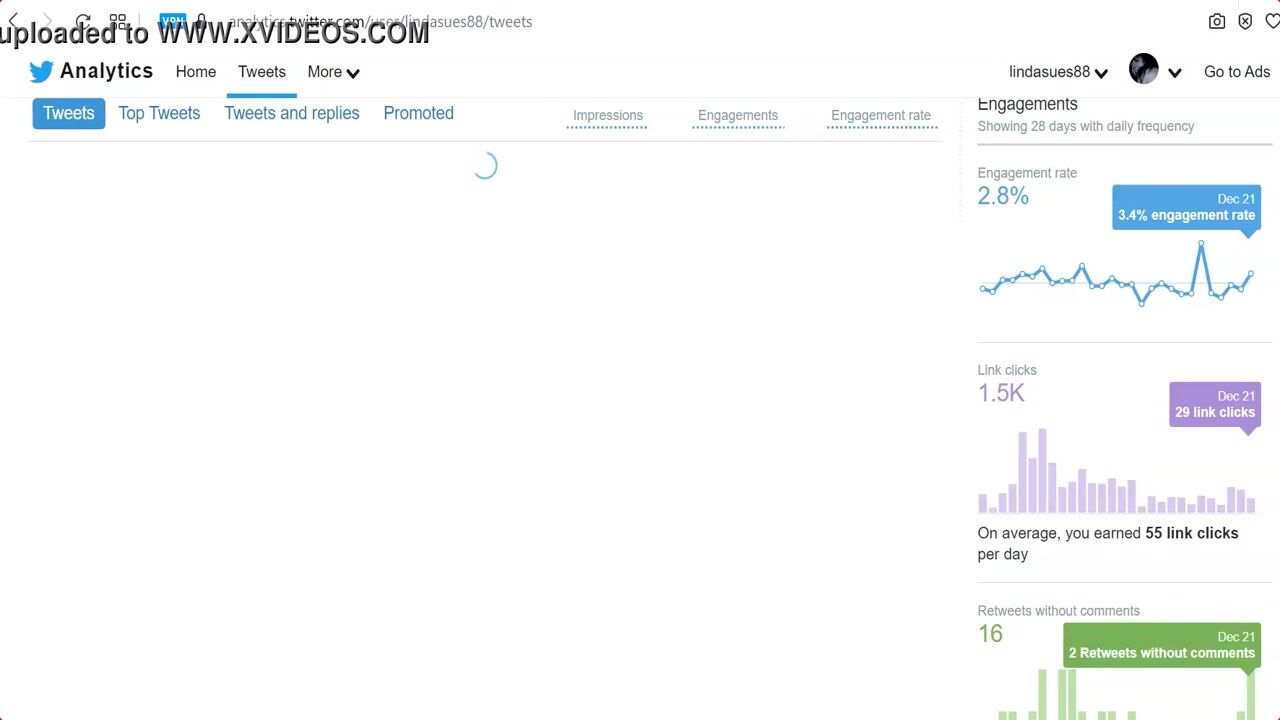Click the VPN badge in address bar
The image size is (1280, 720).
tap(172, 21)
